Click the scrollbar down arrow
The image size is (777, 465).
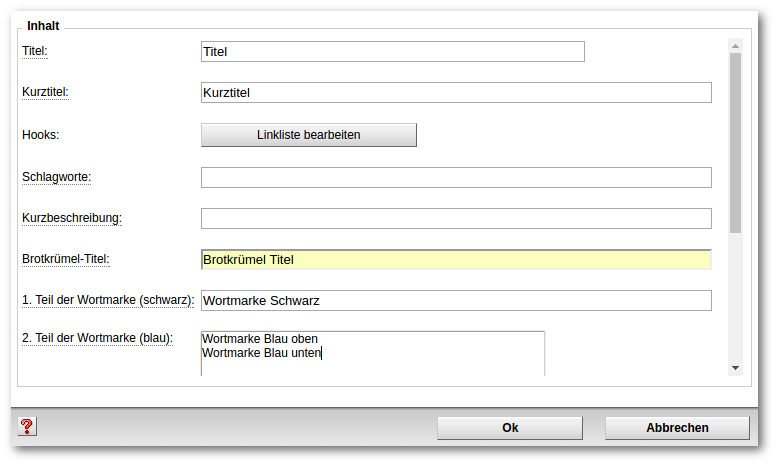[x=735, y=368]
